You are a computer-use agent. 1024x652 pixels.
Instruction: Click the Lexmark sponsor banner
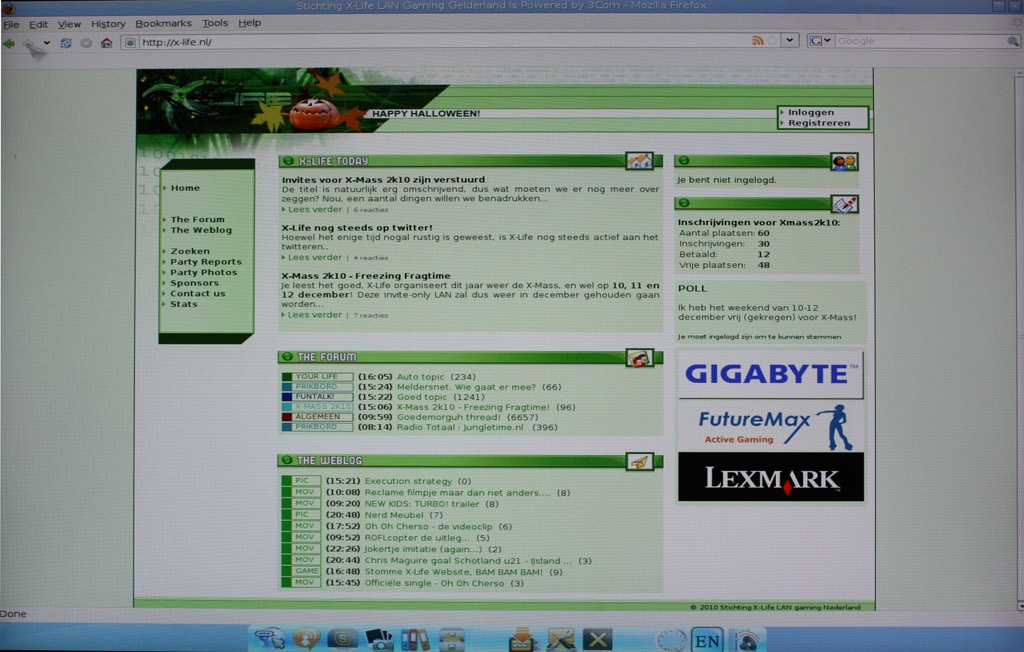[x=771, y=478]
